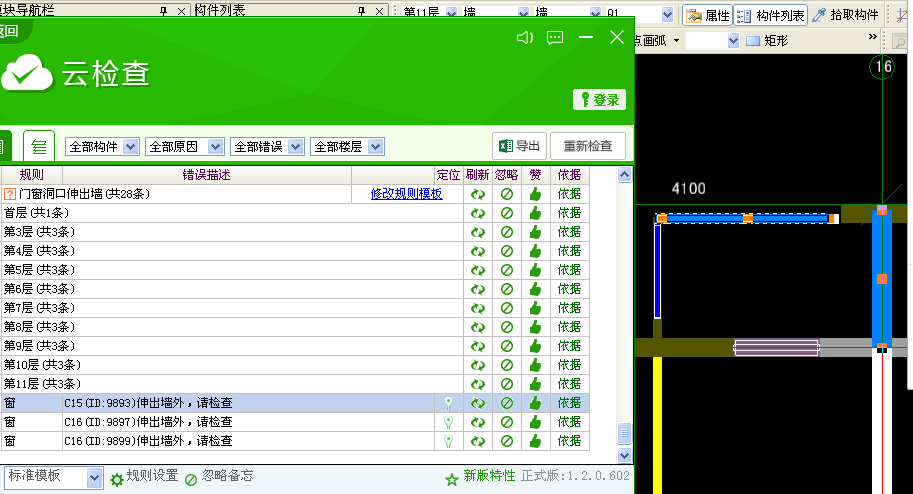Pin the 块导航栏 panel
This screenshot has width=913, height=494.
(x=164, y=11)
